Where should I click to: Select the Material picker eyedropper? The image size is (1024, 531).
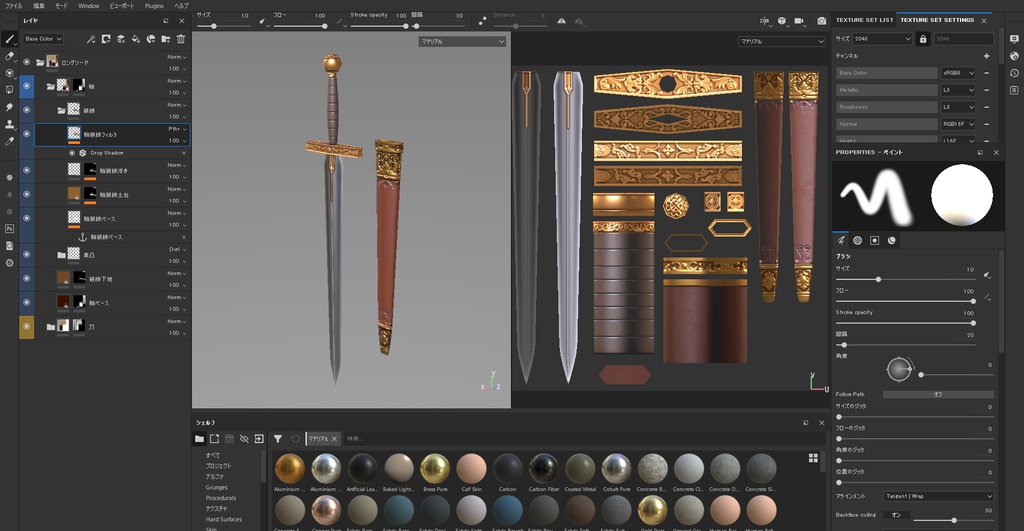pos(9,141)
